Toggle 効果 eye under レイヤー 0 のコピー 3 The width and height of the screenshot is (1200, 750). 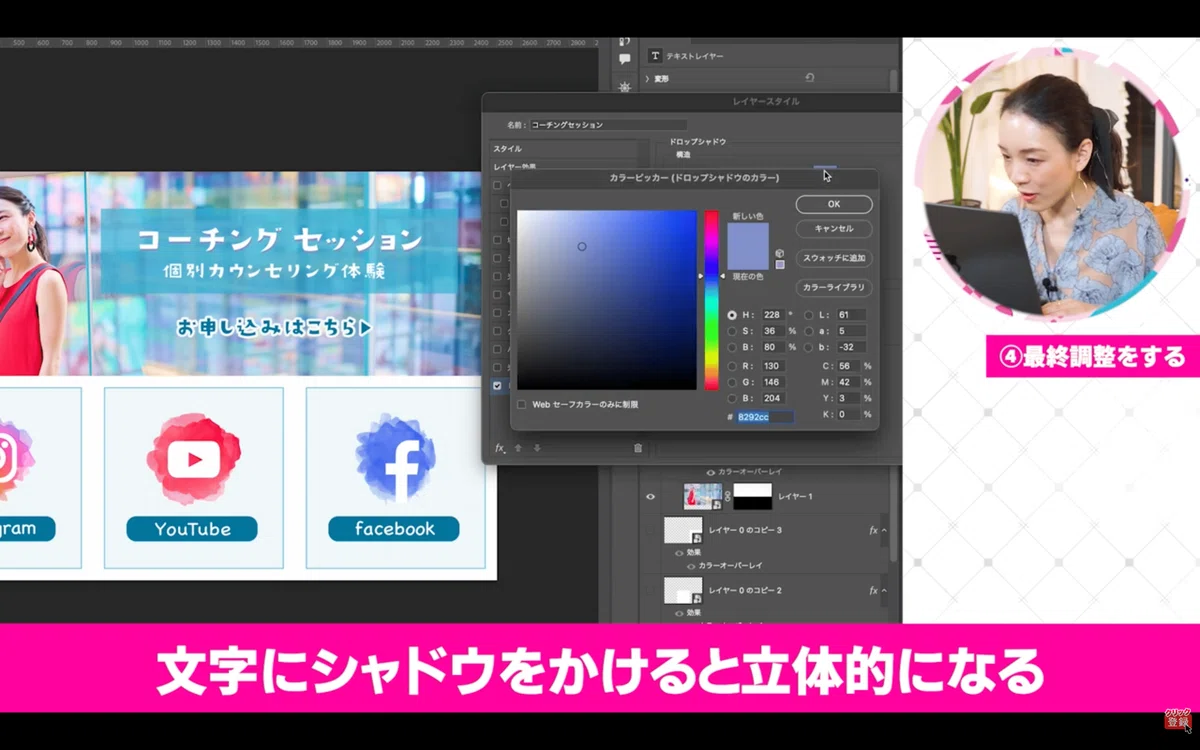[680, 552]
